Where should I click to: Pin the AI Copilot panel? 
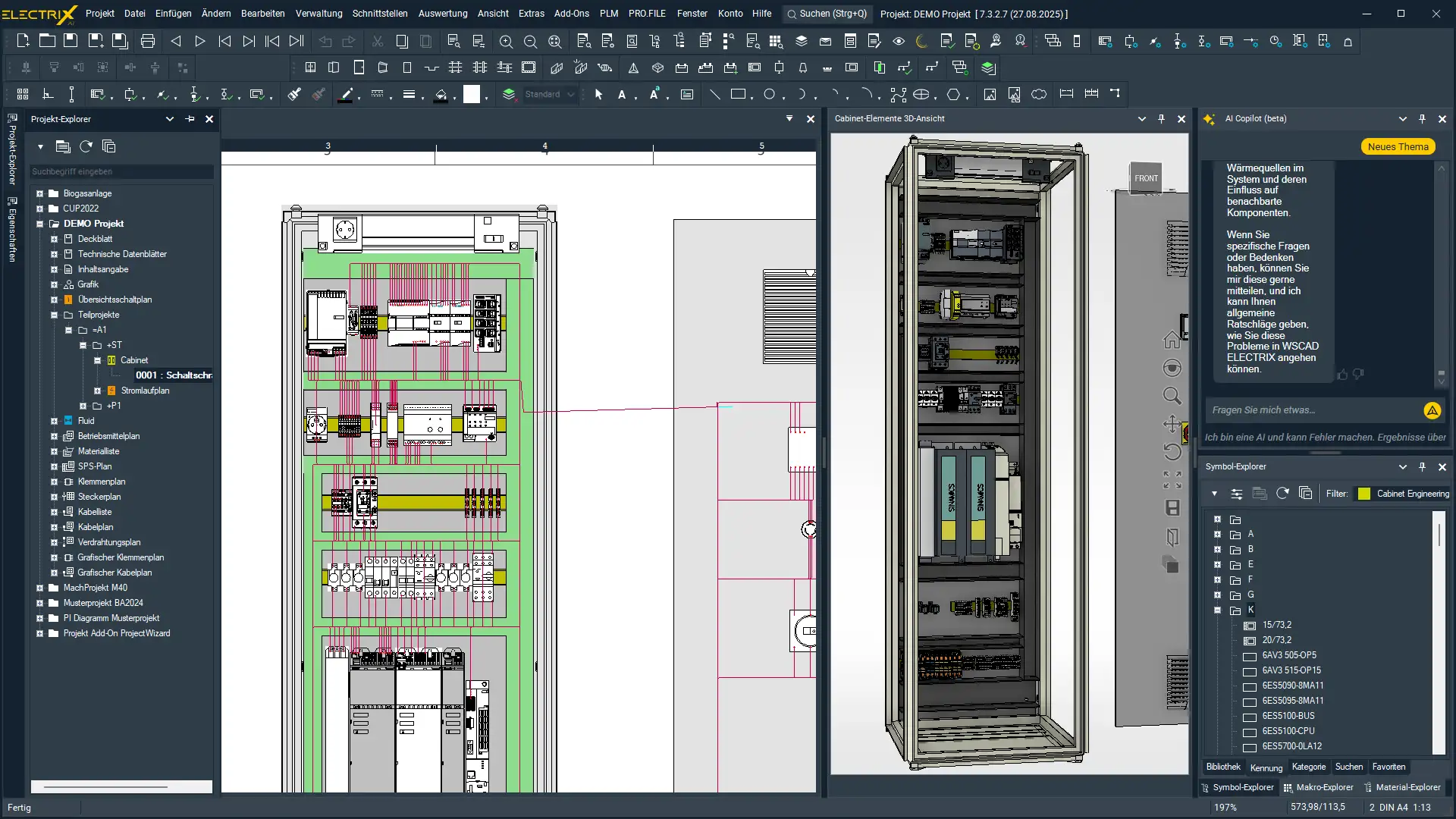[x=1422, y=119]
